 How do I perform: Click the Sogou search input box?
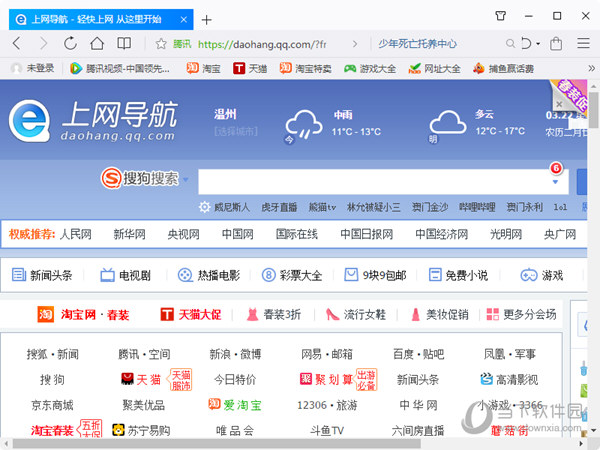coord(383,182)
